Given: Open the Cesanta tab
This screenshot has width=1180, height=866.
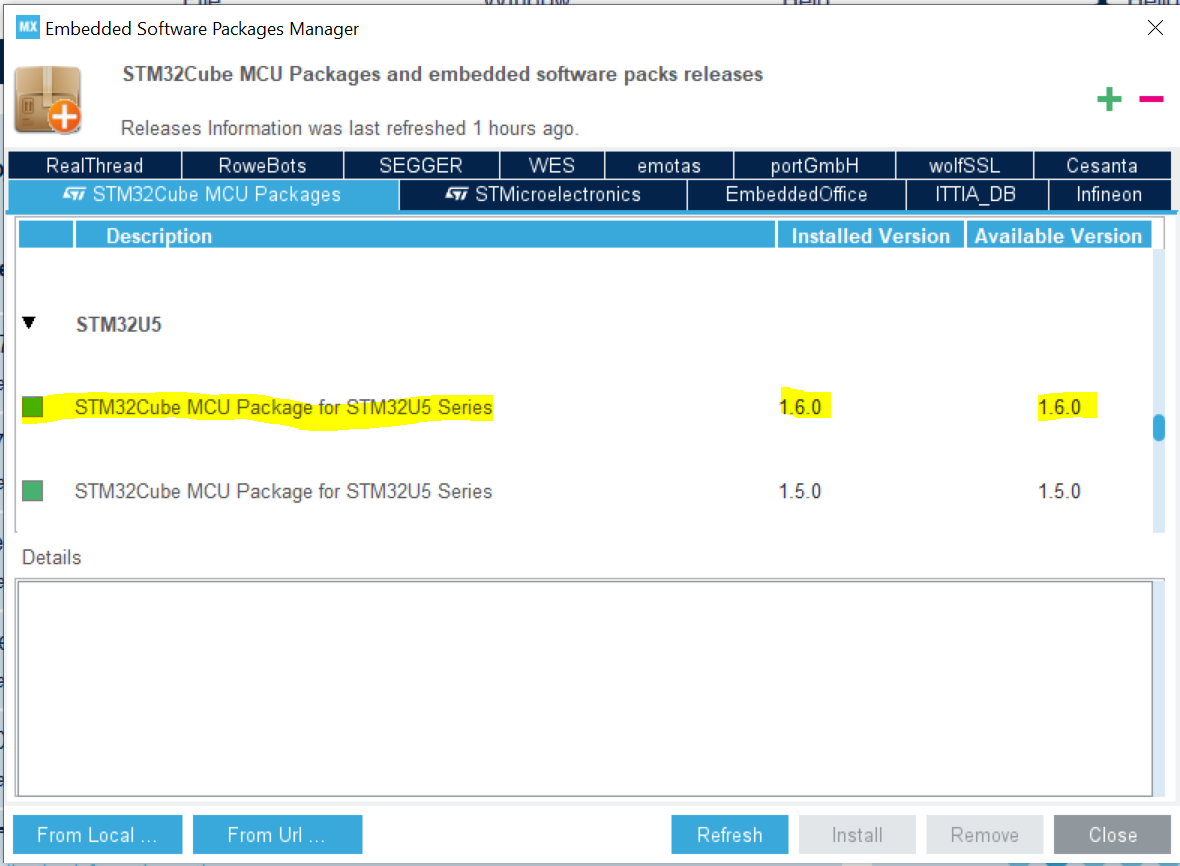Looking at the screenshot, I should [1102, 164].
